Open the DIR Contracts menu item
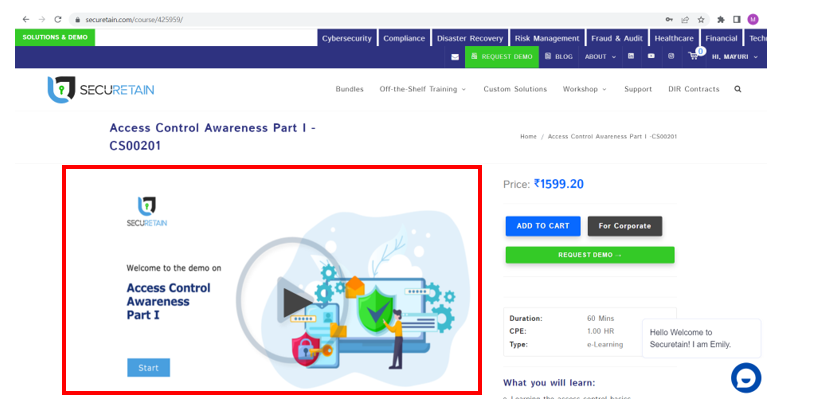816x402 pixels. (694, 89)
